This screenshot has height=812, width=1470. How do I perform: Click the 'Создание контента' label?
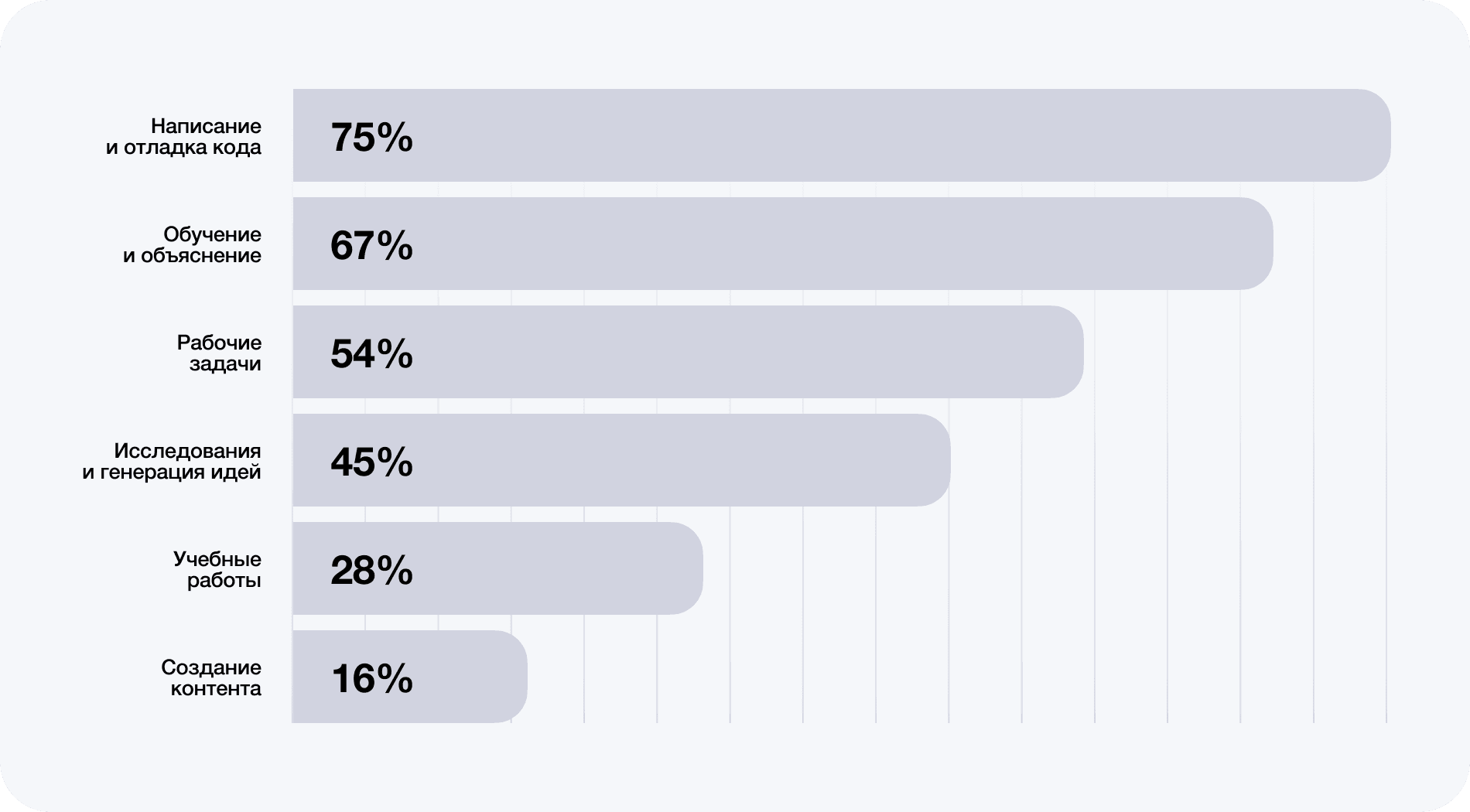211,677
